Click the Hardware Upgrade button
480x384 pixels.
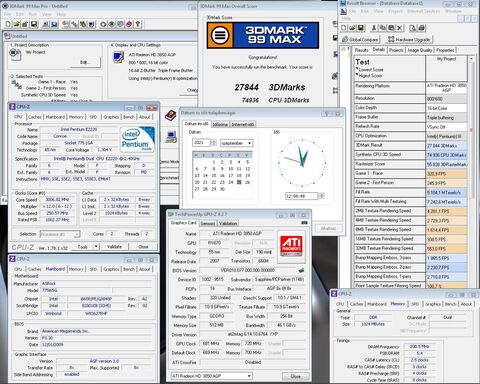409,39
